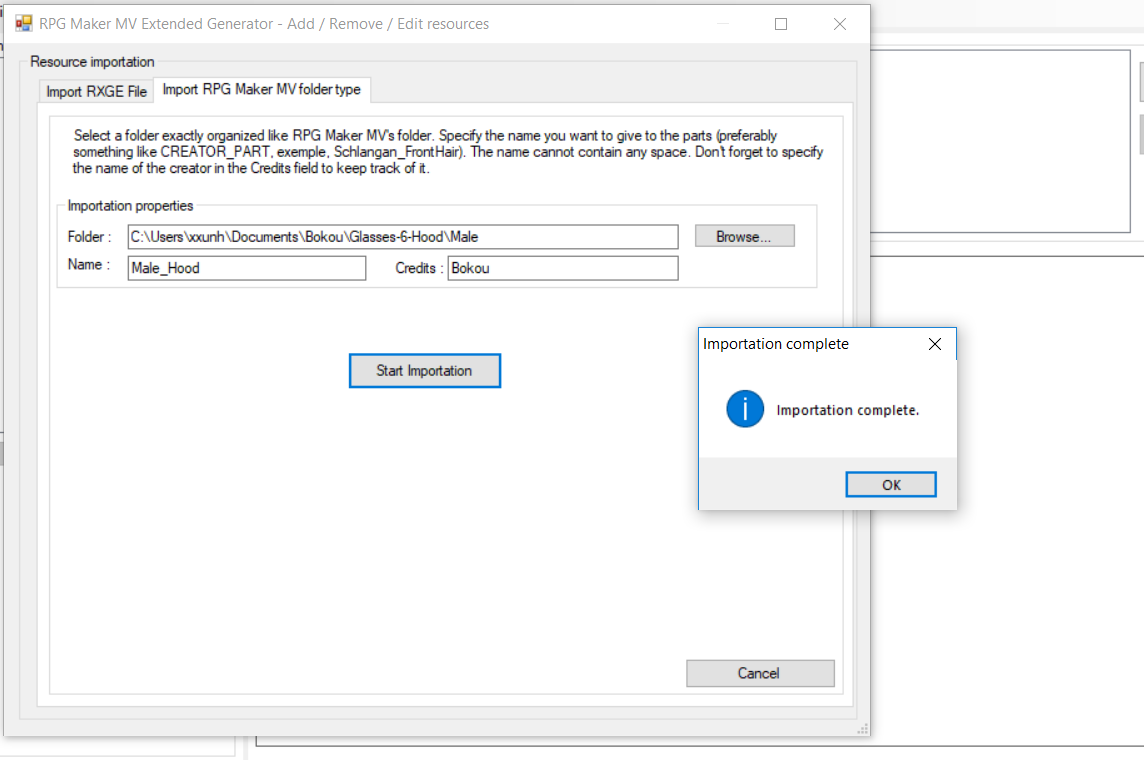Click OK in Importation complete dialog

[x=891, y=485]
